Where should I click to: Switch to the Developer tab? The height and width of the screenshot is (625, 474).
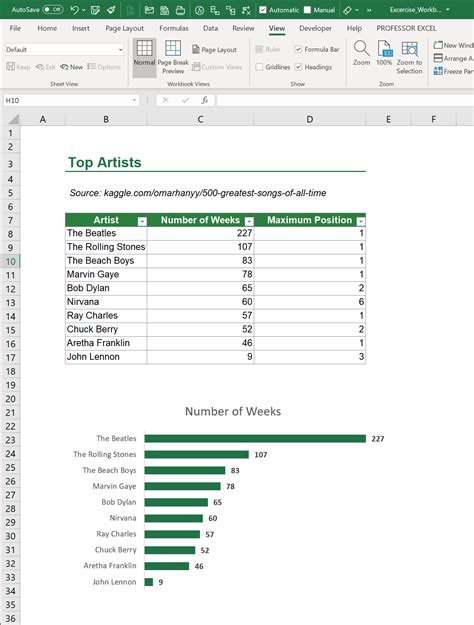(315, 28)
